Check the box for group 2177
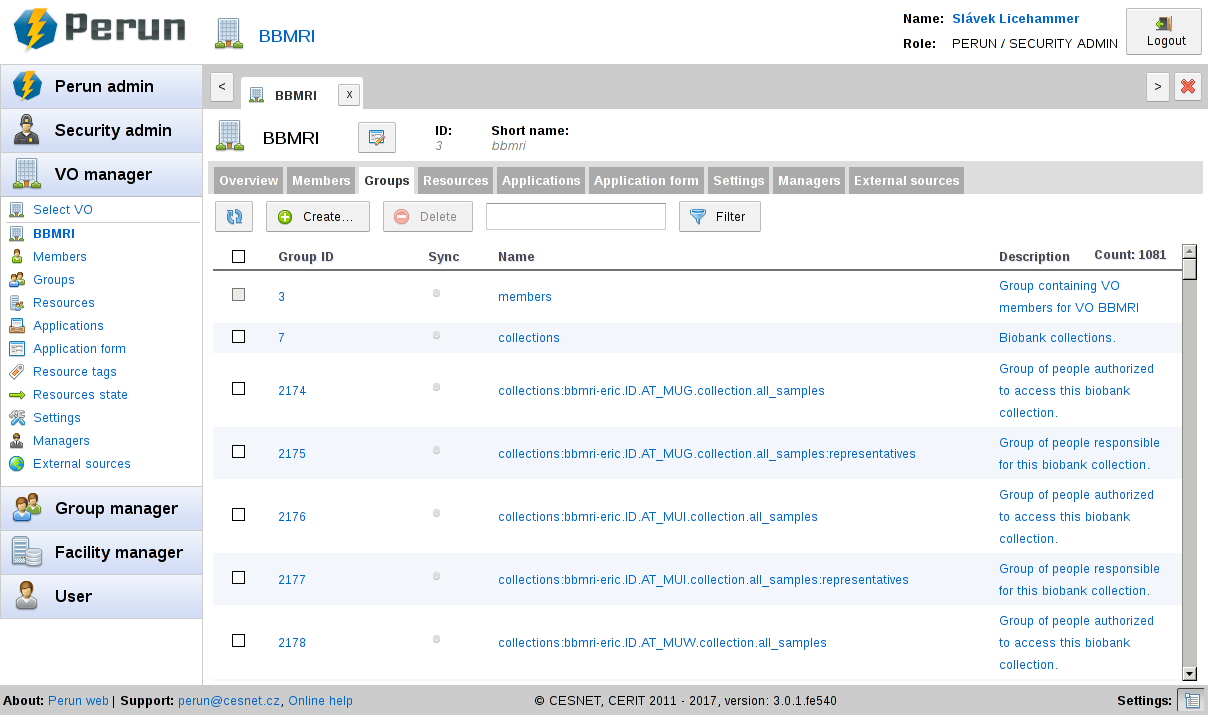The width and height of the screenshot is (1208, 715). 238,577
